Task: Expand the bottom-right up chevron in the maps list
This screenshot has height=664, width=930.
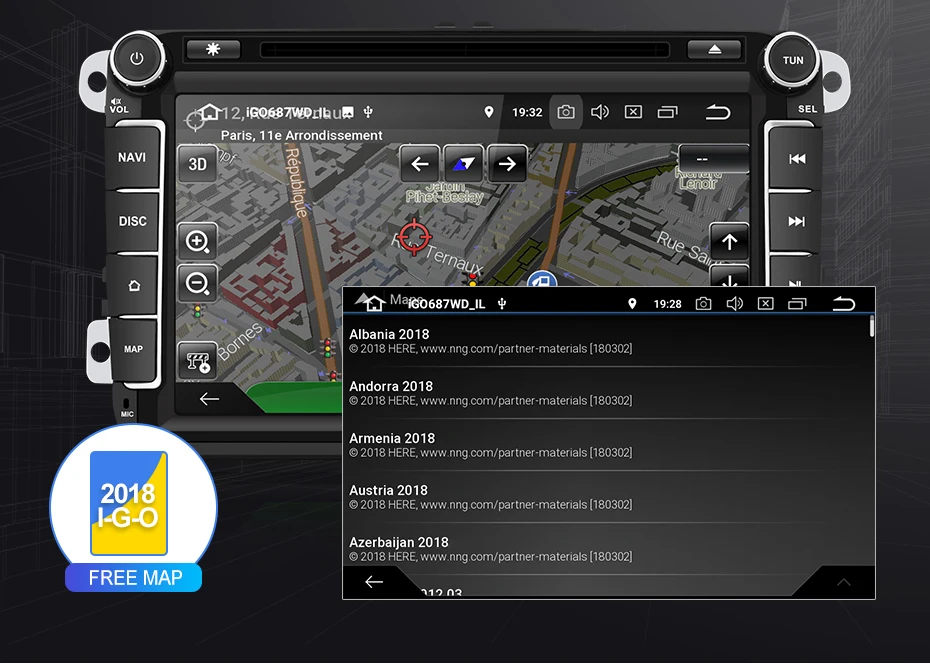Action: (x=843, y=582)
